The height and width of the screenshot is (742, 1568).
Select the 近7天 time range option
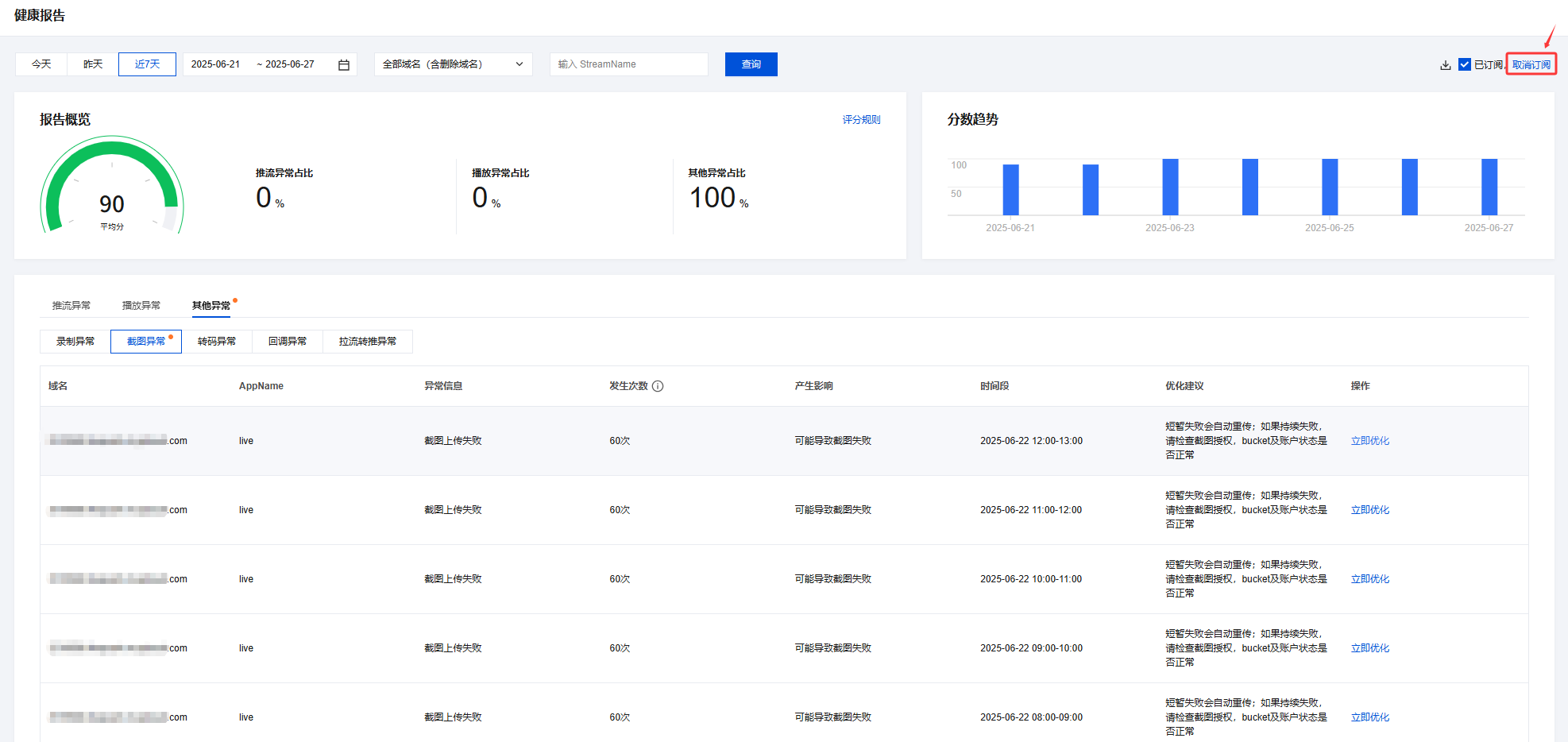coord(147,64)
